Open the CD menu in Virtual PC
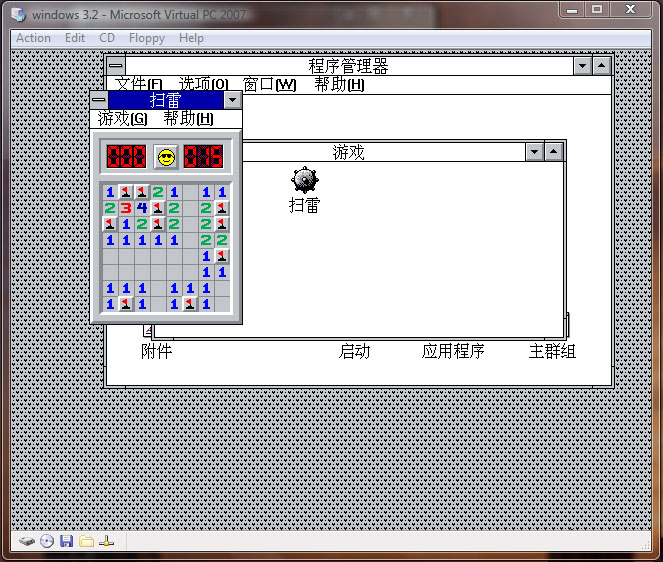 pyautogui.click(x=107, y=38)
